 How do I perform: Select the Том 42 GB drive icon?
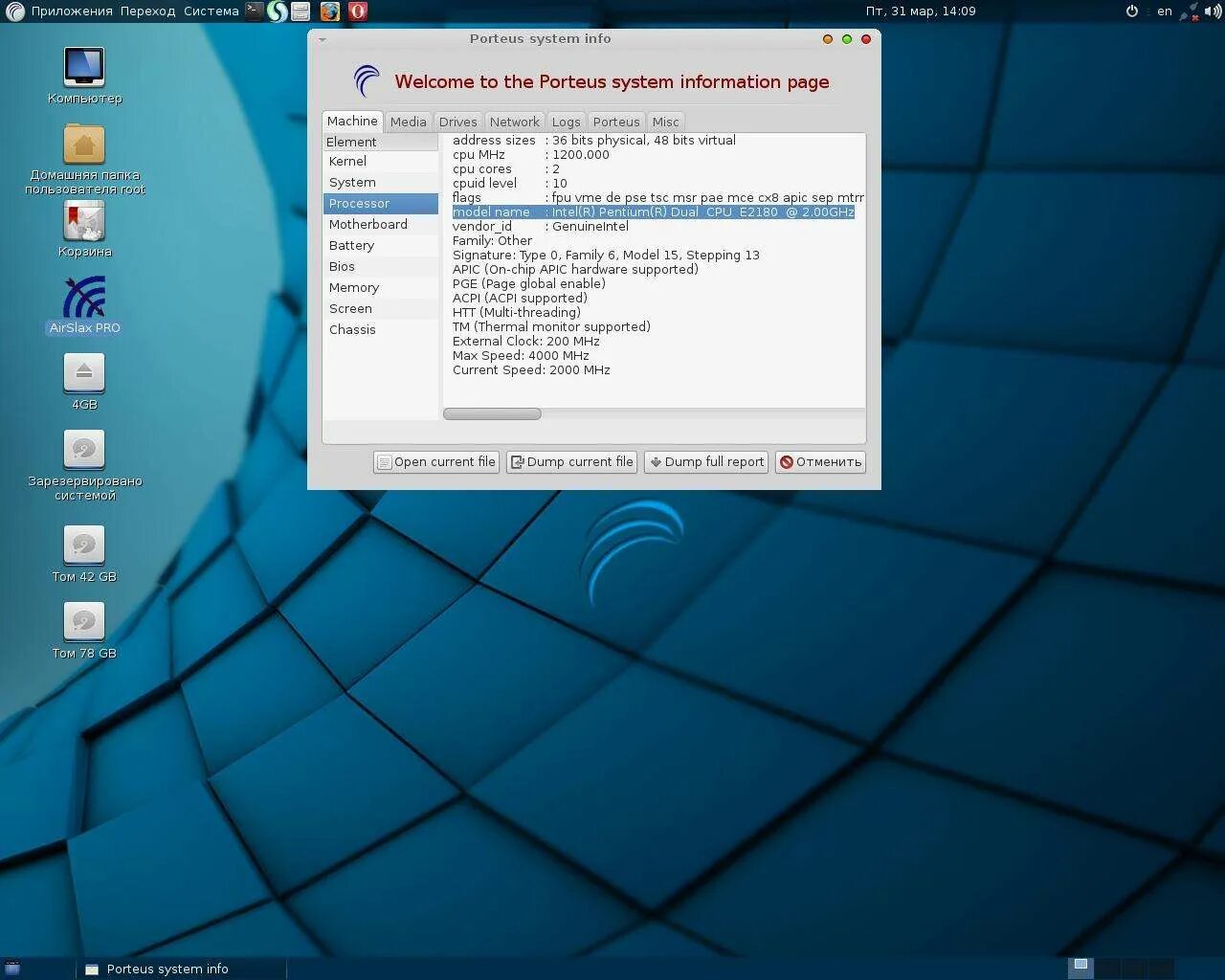pos(84,555)
